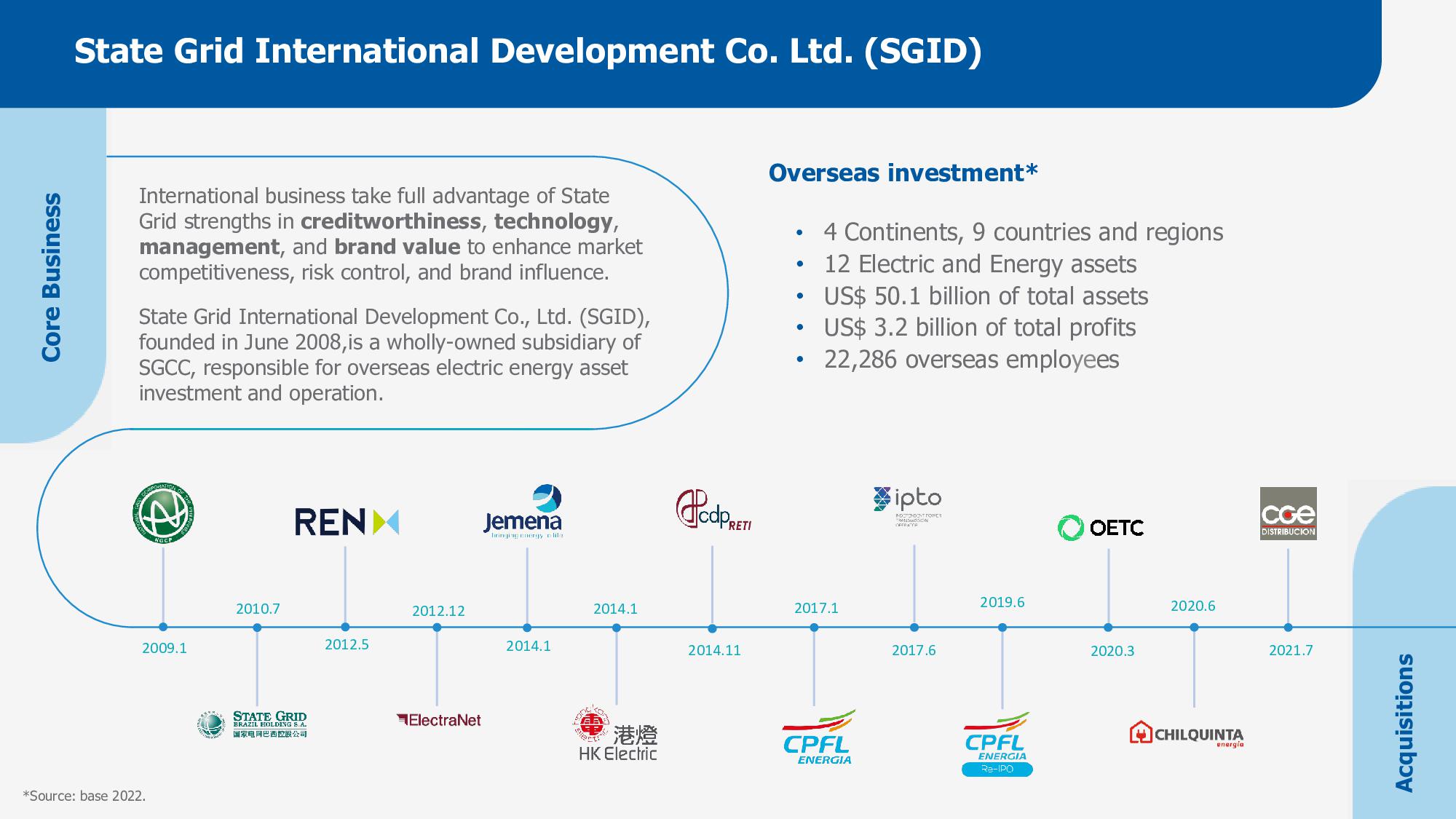Image resolution: width=1456 pixels, height=819 pixels.
Task: Click the ElectraNet logo
Action: [439, 720]
